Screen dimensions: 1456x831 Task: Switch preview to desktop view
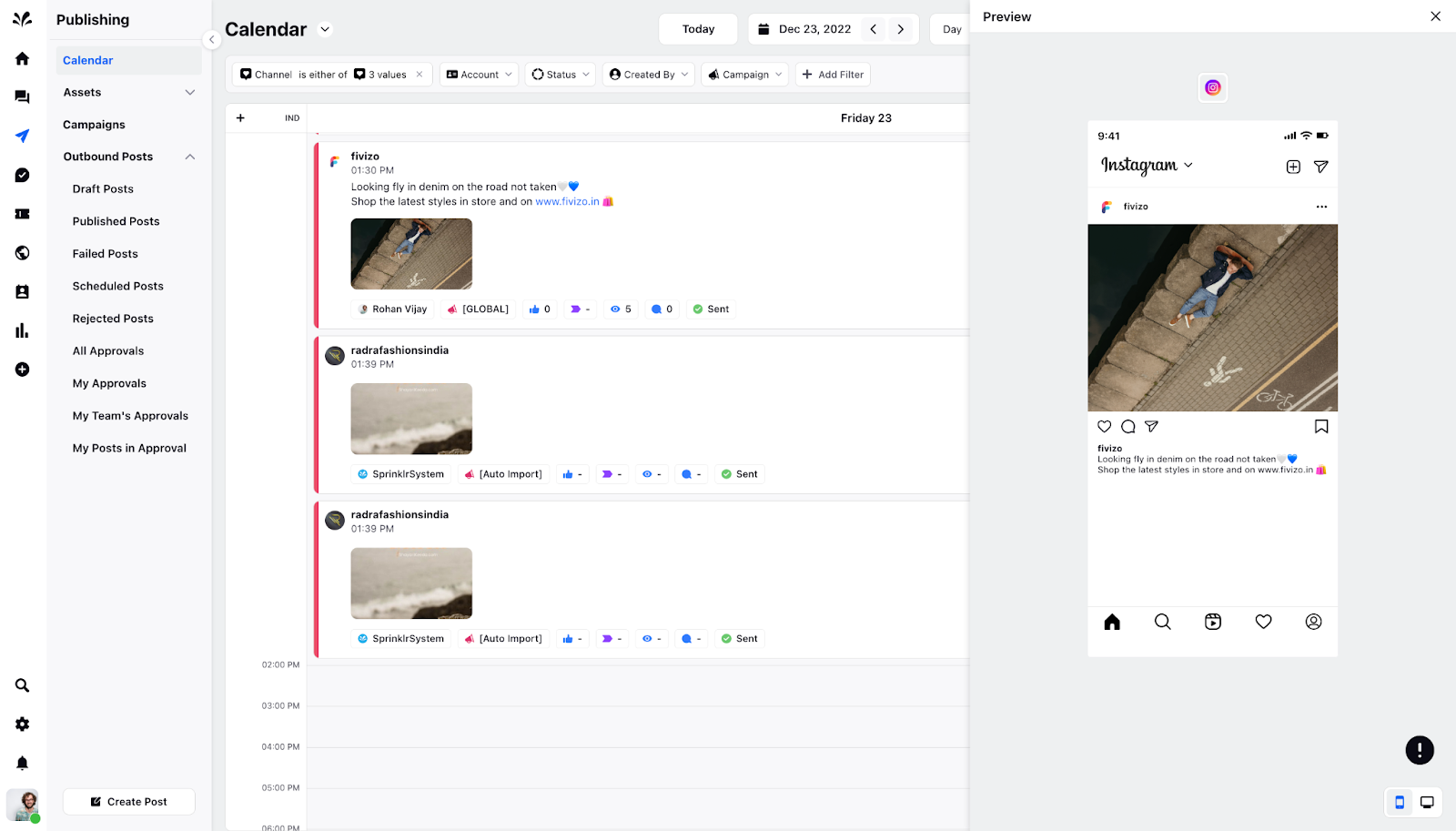1427,802
